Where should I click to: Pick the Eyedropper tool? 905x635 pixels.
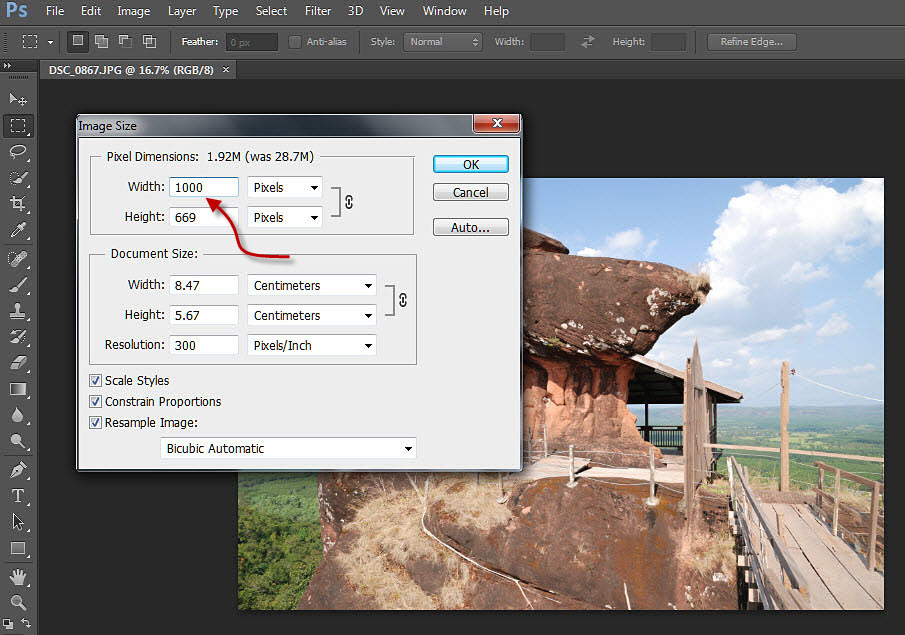[x=18, y=230]
